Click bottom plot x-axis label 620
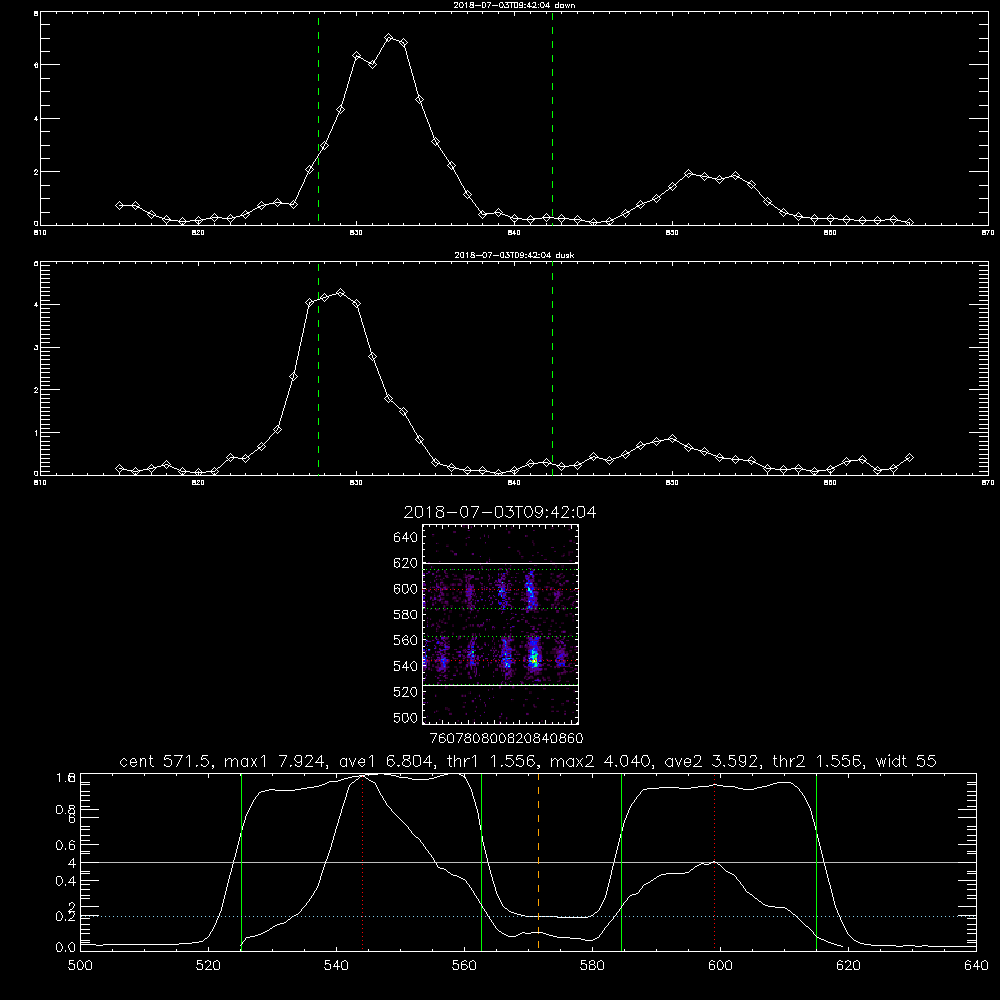This screenshot has width=1000, height=1000. point(848,966)
